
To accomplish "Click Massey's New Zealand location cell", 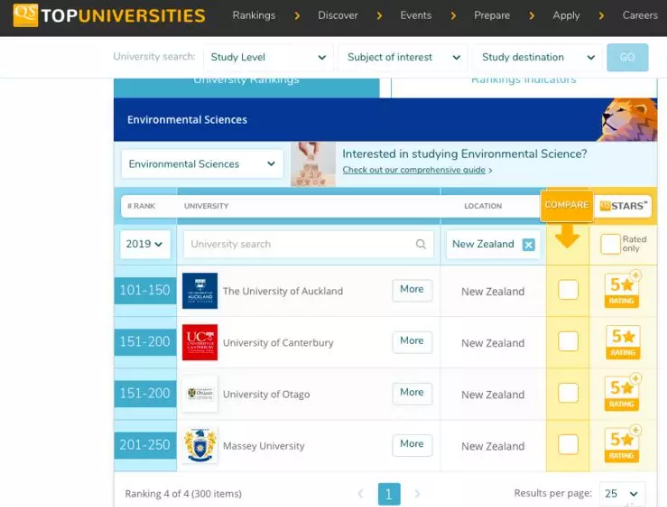I will (x=493, y=446).
